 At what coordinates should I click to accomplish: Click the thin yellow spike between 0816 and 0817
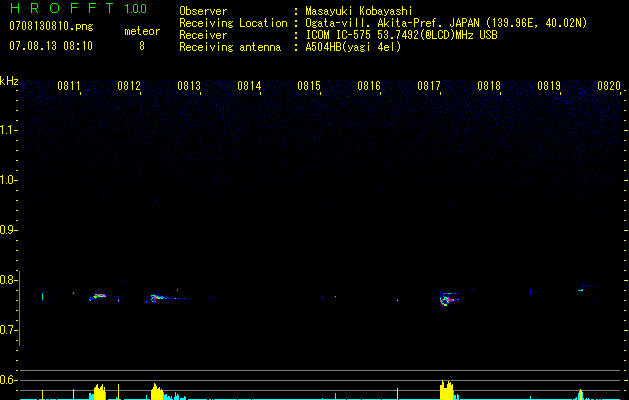398,394
